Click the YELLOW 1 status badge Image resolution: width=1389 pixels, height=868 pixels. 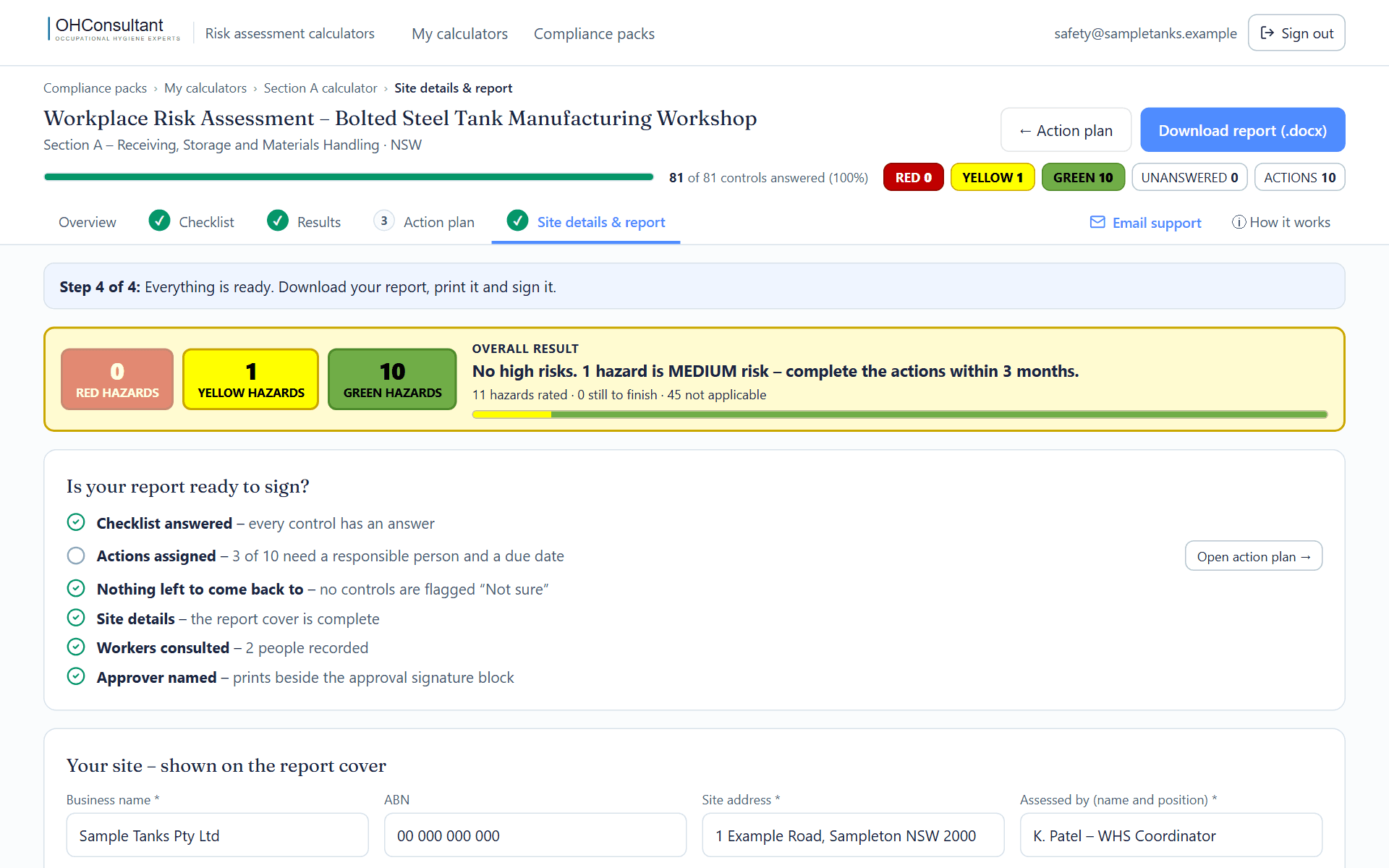tap(992, 177)
